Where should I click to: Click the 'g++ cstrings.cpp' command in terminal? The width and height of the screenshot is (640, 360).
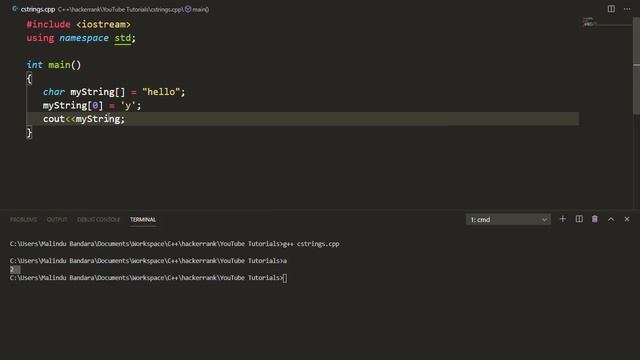(311, 244)
